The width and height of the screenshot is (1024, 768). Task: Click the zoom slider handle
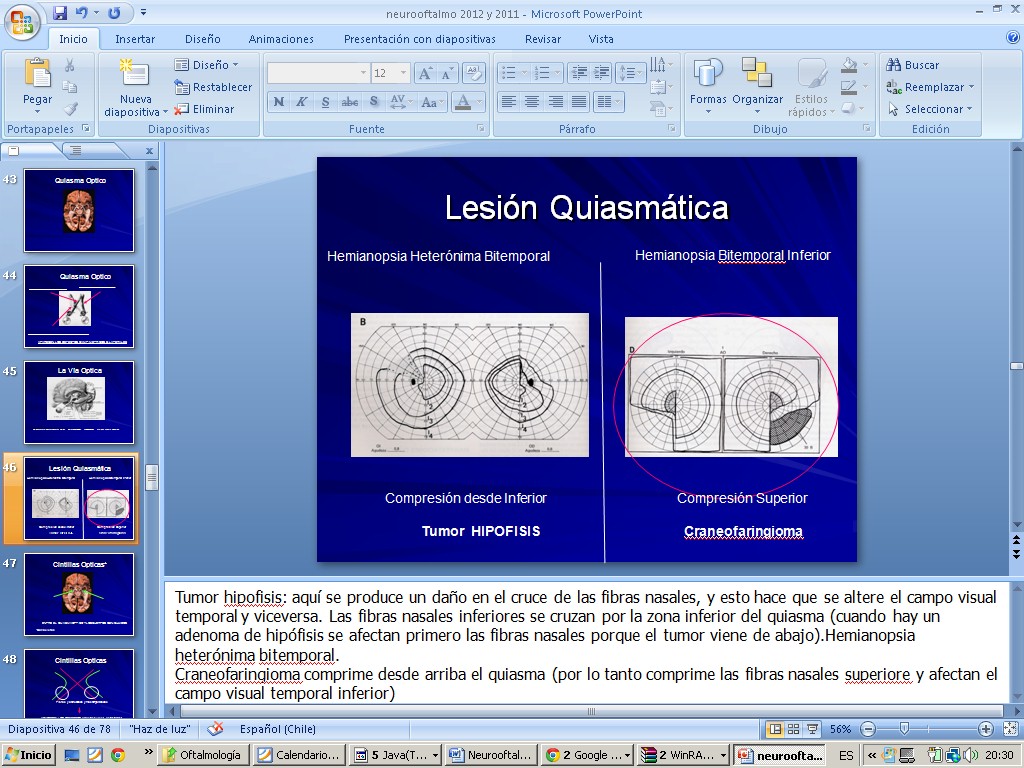click(x=904, y=729)
